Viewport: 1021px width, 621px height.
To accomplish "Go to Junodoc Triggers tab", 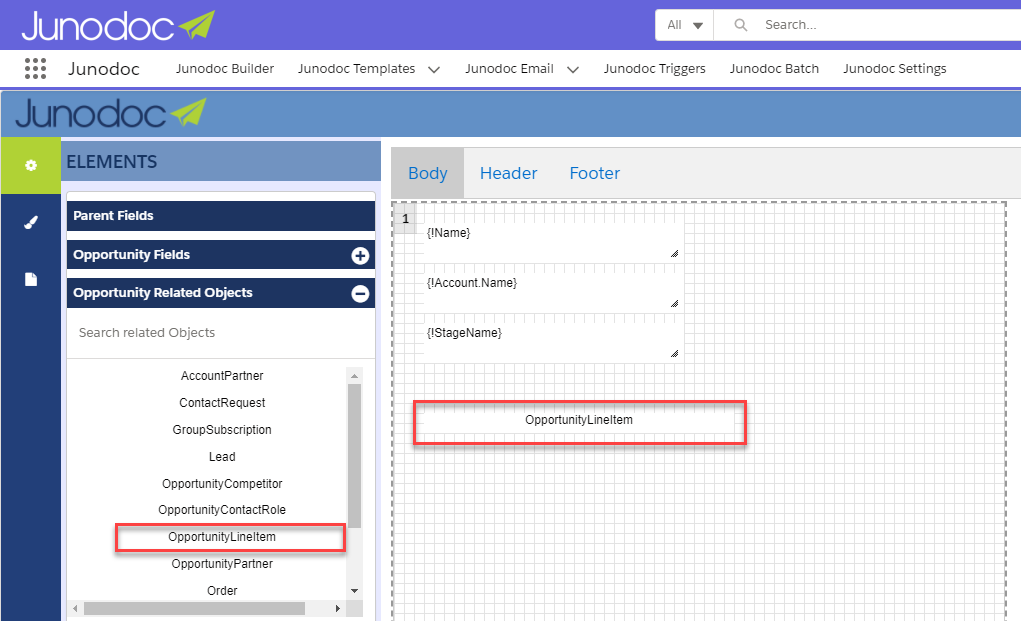I will coord(654,68).
